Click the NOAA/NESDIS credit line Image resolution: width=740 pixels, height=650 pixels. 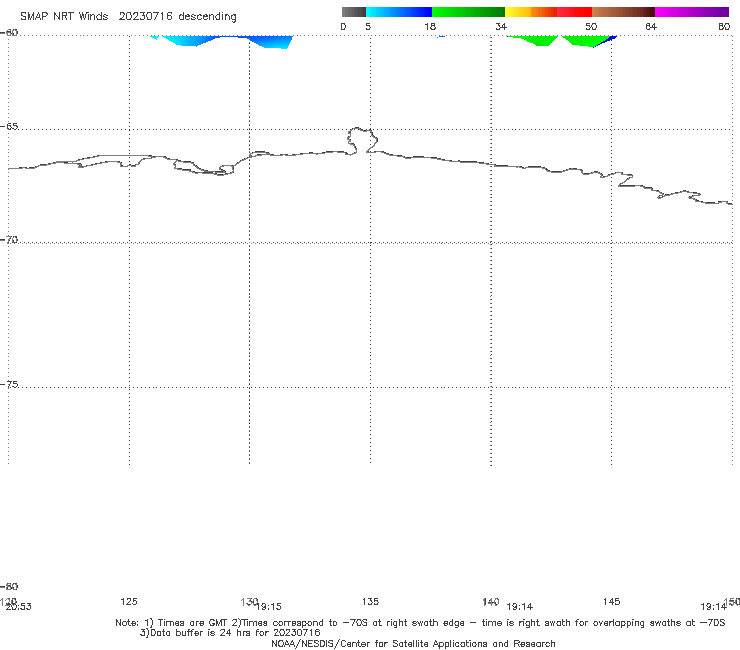point(413,644)
